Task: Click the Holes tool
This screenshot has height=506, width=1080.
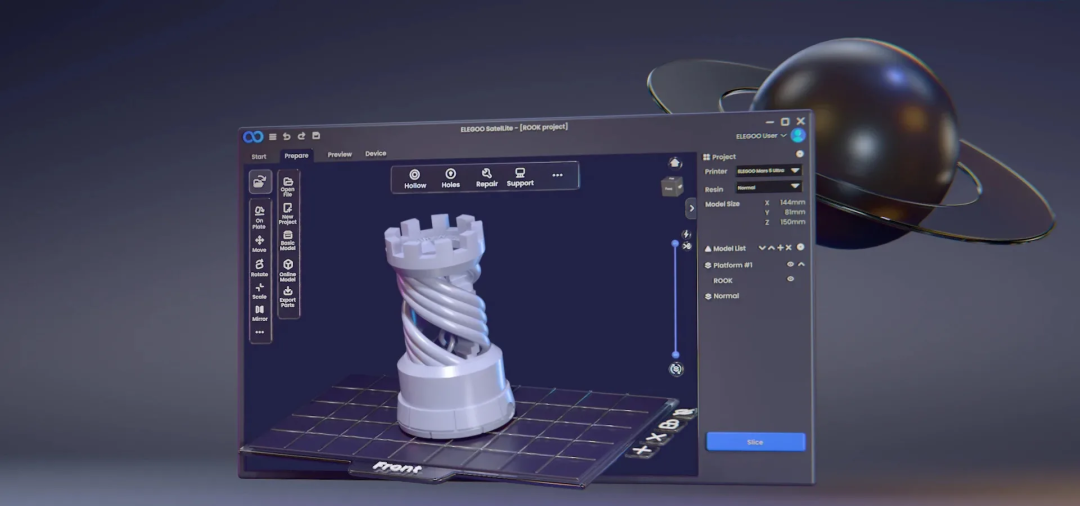Action: (x=450, y=178)
